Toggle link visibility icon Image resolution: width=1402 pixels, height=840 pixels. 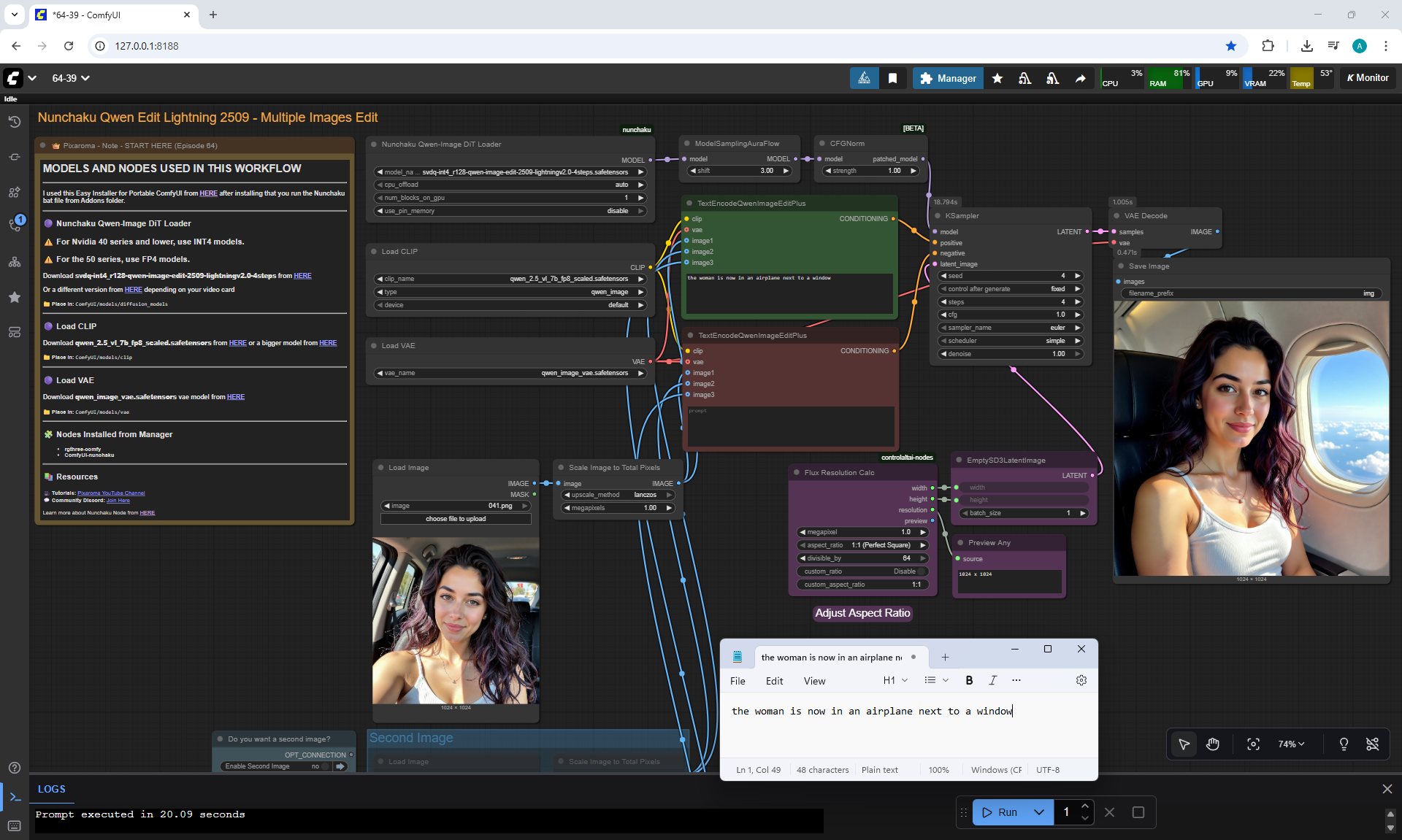point(1372,744)
